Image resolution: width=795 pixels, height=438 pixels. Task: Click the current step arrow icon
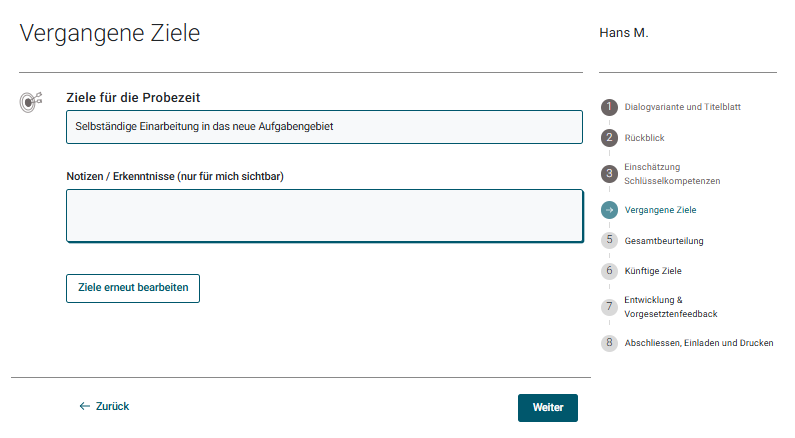pyautogui.click(x=609, y=210)
